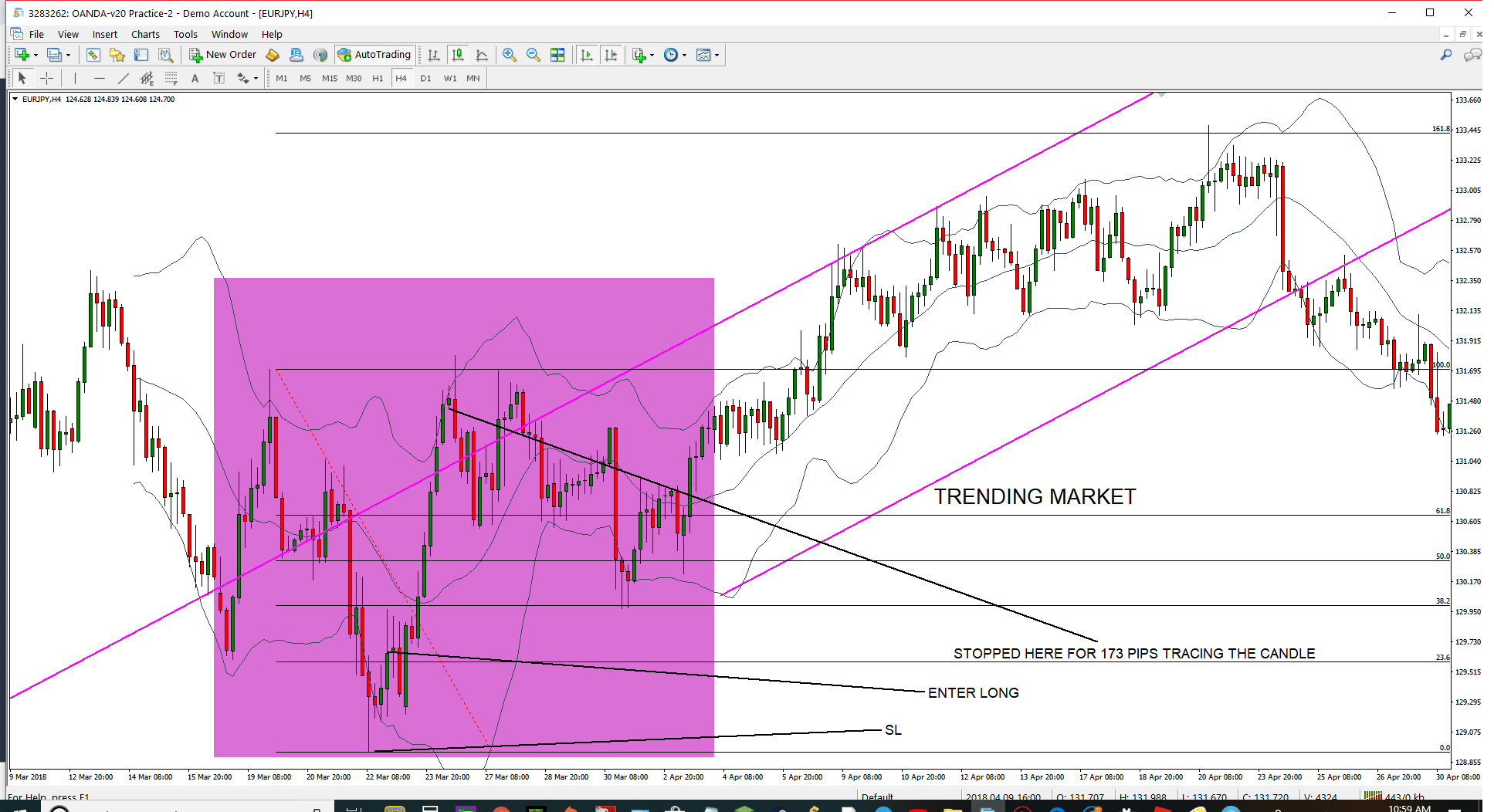
Task: Switch to M30 timeframe
Action: click(x=354, y=78)
